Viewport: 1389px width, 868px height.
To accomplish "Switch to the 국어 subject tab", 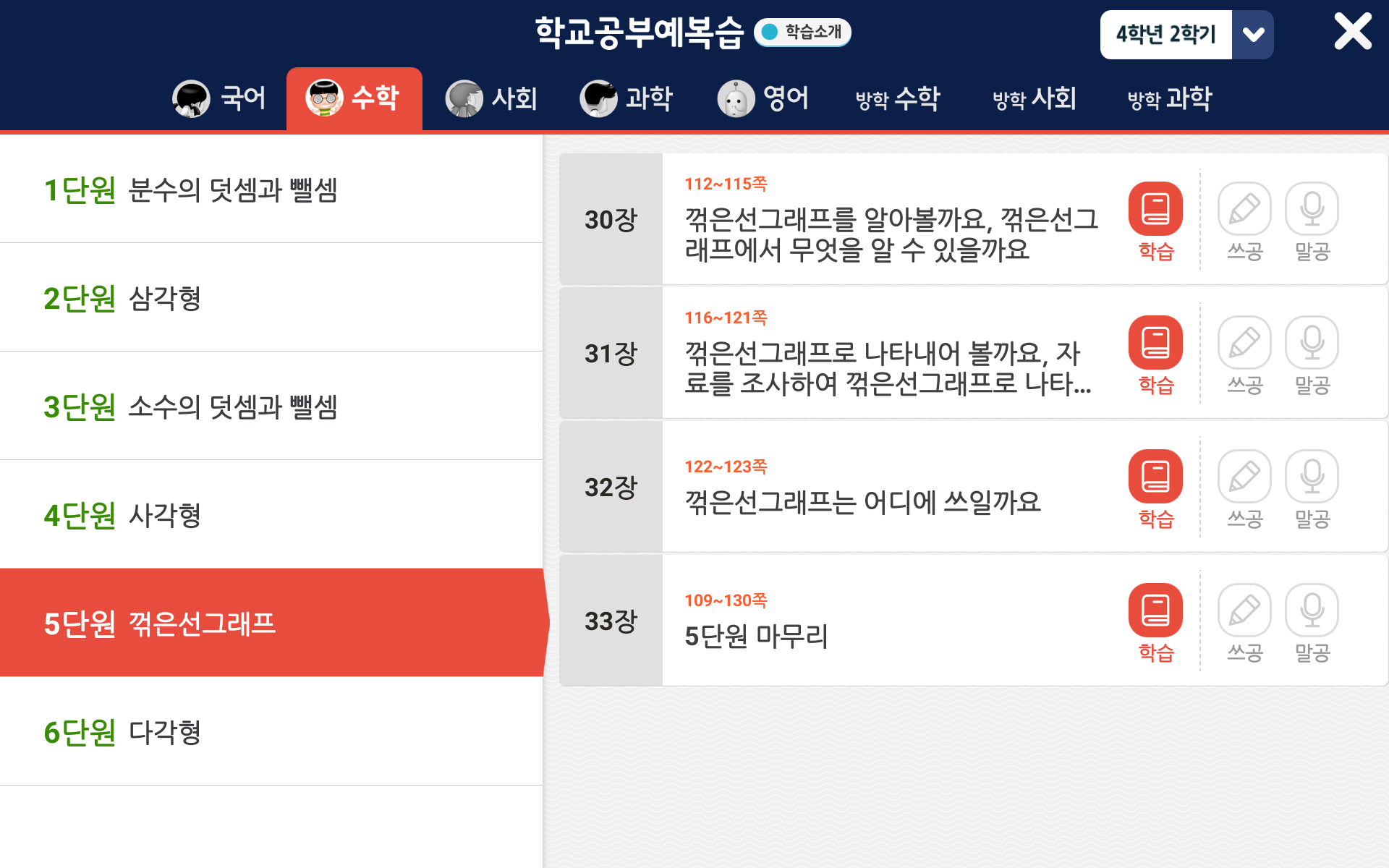I will click(220, 98).
